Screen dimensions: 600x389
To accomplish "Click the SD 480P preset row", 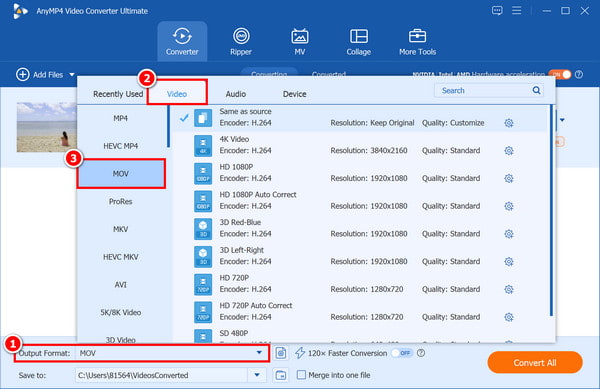I will [x=360, y=336].
